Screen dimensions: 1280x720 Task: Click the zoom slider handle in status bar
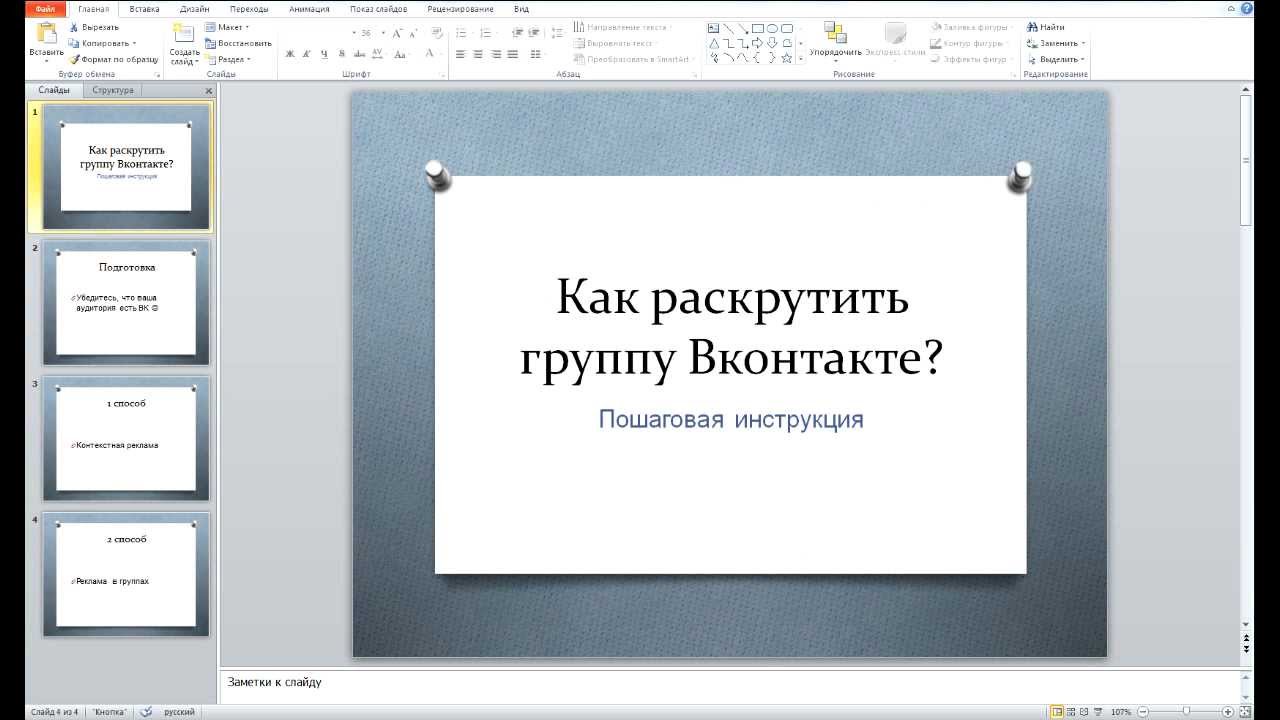[1186, 711]
